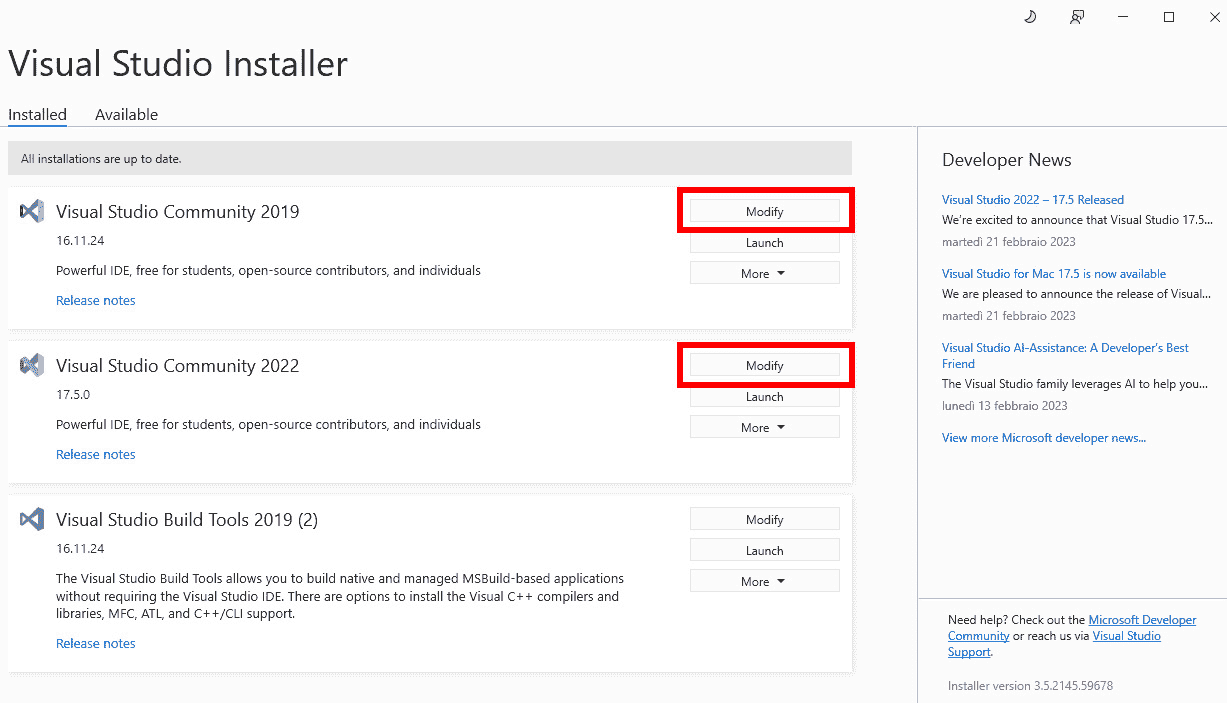Modify Visual Studio Build Tools 2019
This screenshot has width=1227, height=703.
tap(764, 518)
